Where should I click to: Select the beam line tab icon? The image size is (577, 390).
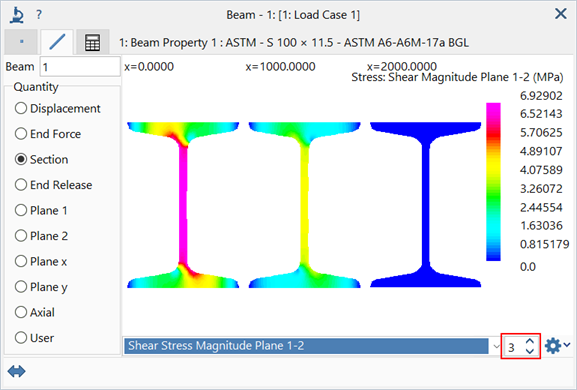pos(57,42)
